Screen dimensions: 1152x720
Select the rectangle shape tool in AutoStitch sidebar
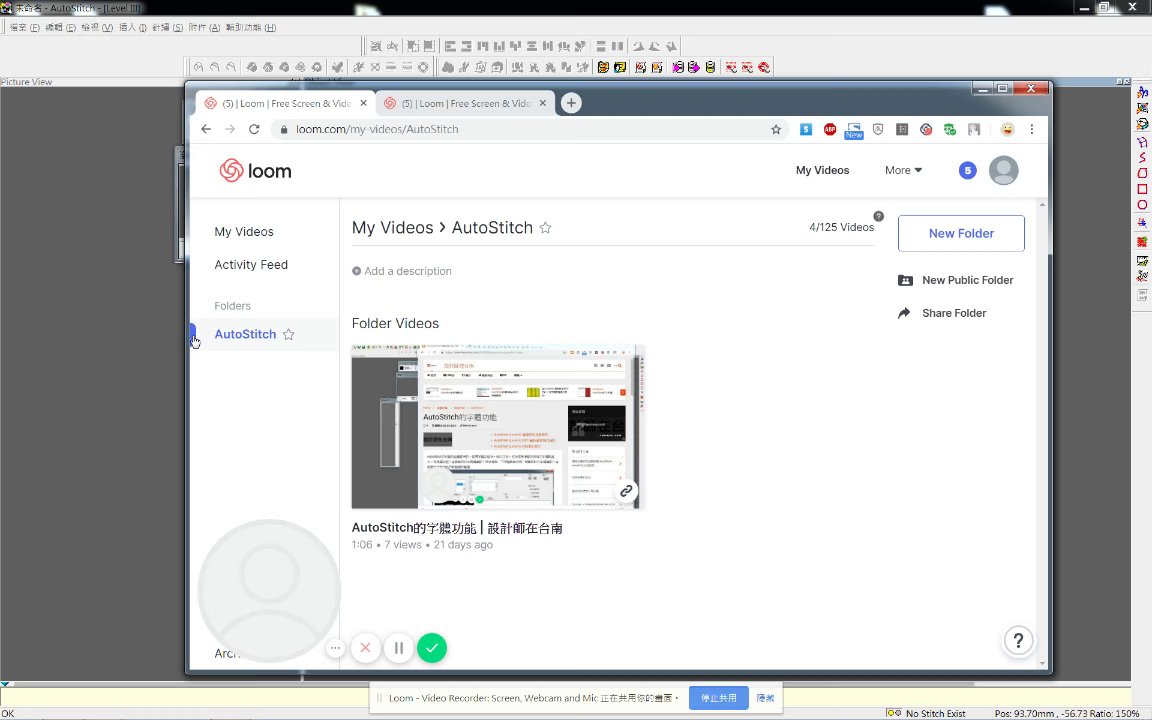(1142, 190)
